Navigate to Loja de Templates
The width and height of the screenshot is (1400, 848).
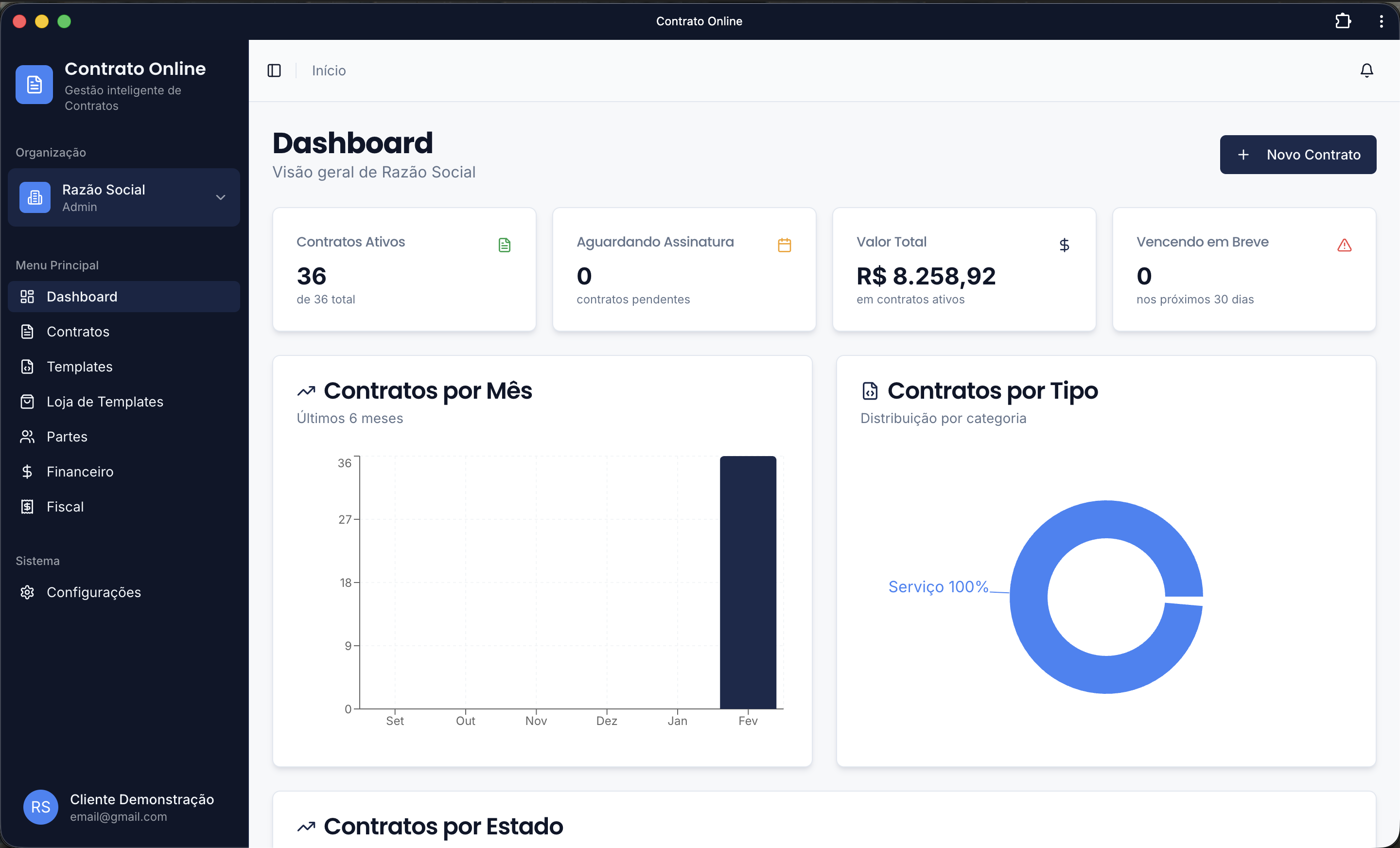[x=124, y=402]
